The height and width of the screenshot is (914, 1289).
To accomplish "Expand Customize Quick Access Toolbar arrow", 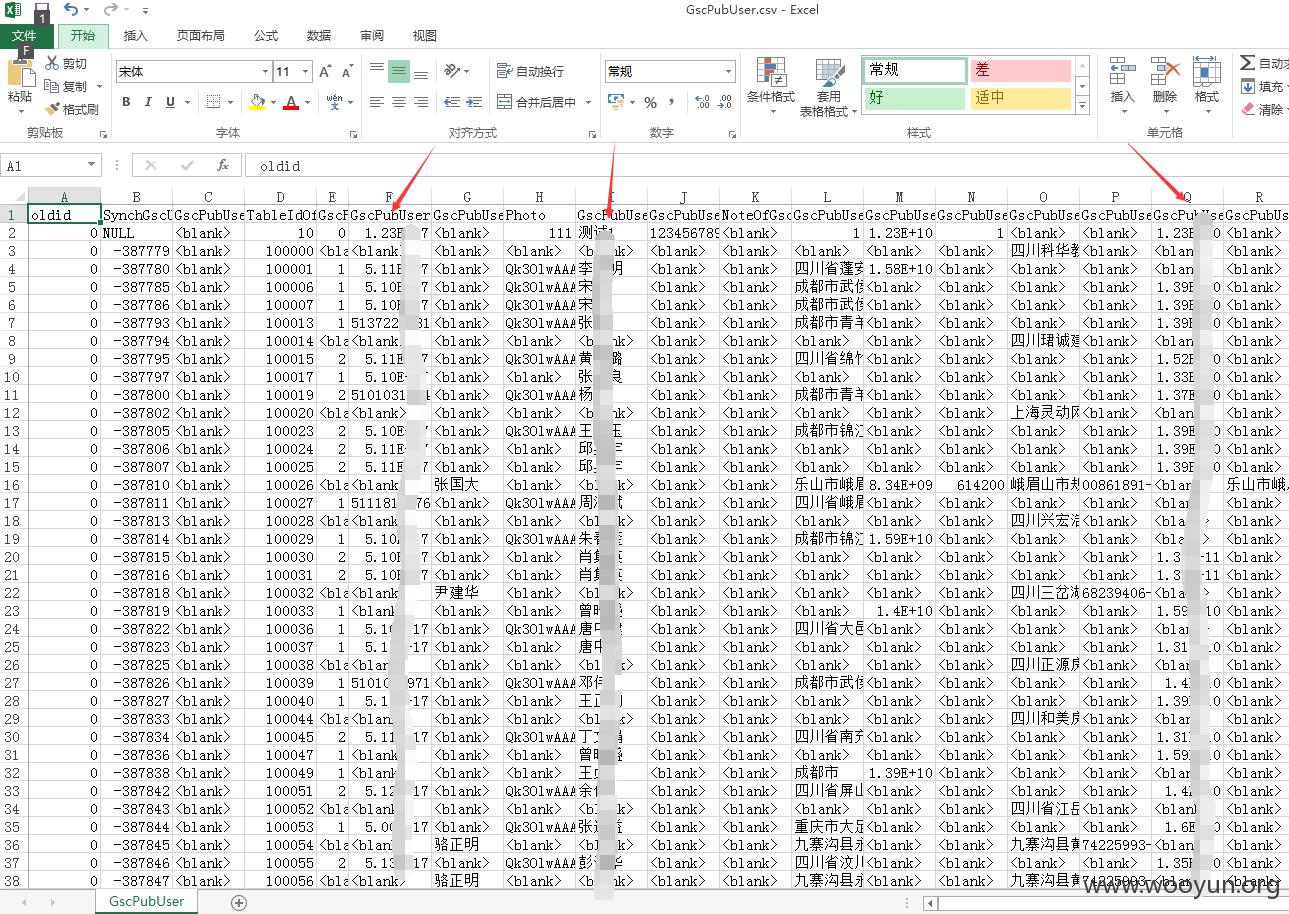I will (x=145, y=11).
